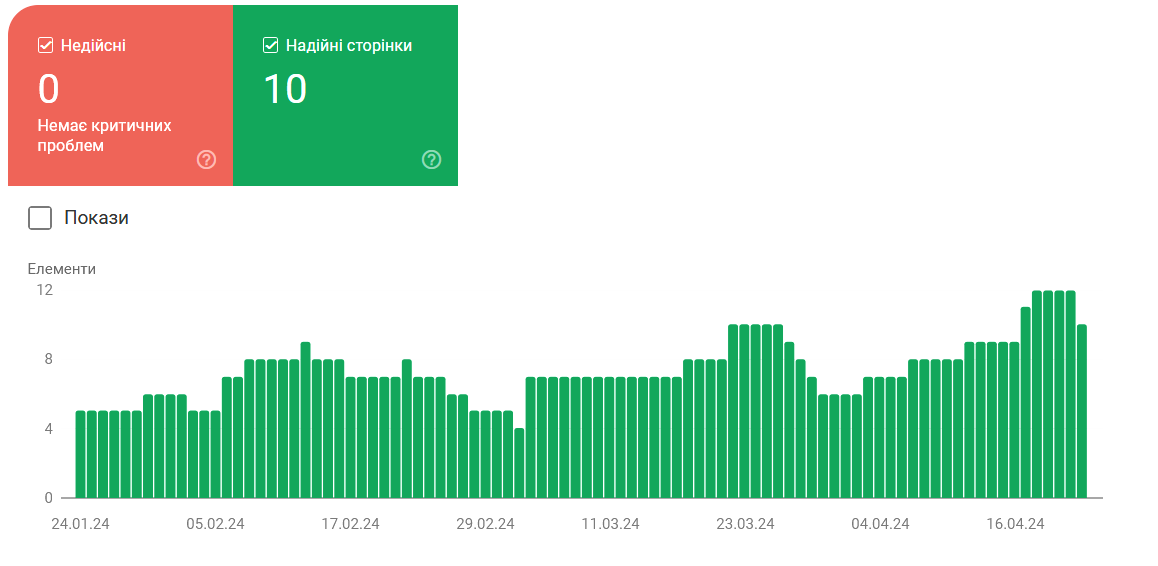Click the 29.02.24 date label
The image size is (1158, 566).
click(485, 524)
